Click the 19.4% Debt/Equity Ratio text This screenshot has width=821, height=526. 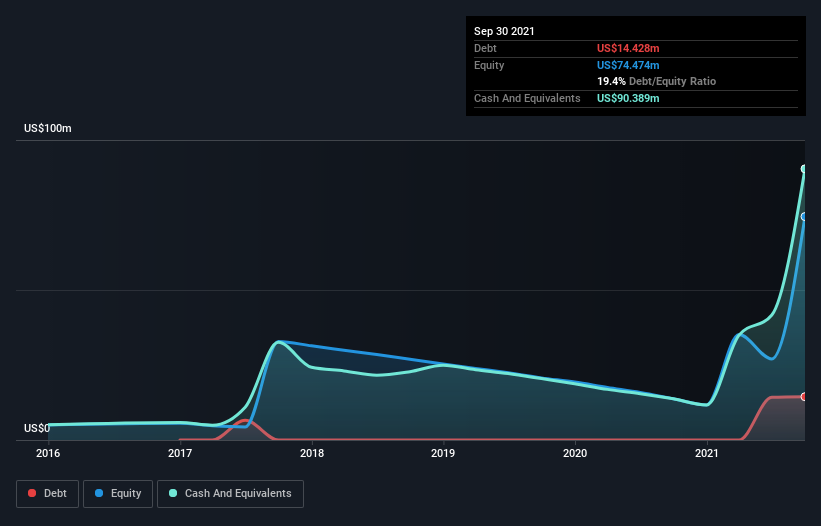(x=656, y=81)
